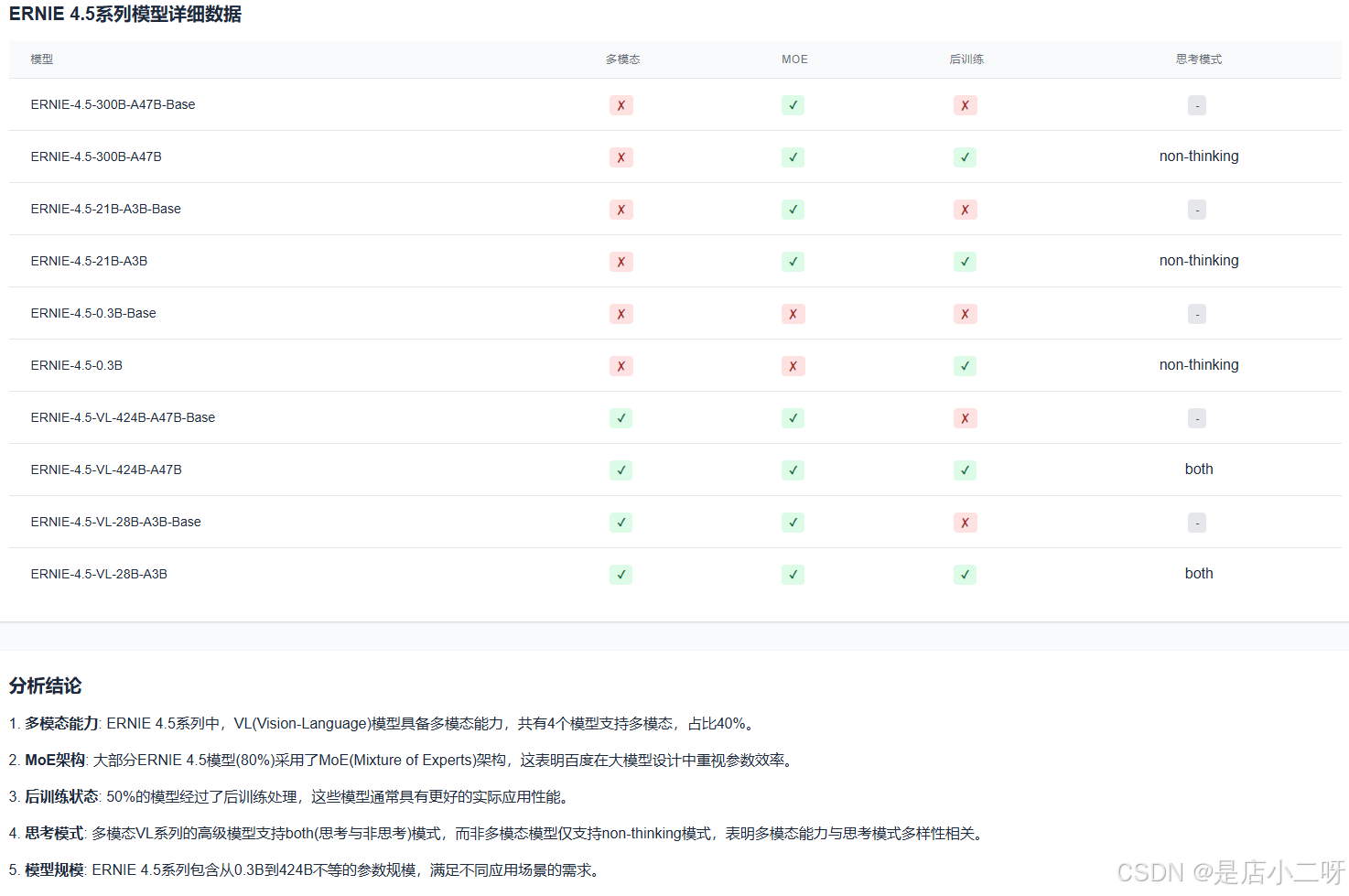Screen dimensions: 1349x896
Task: Click non-thinking value for ERNIE-4.5-21B-A3B
Action: 1199,261
